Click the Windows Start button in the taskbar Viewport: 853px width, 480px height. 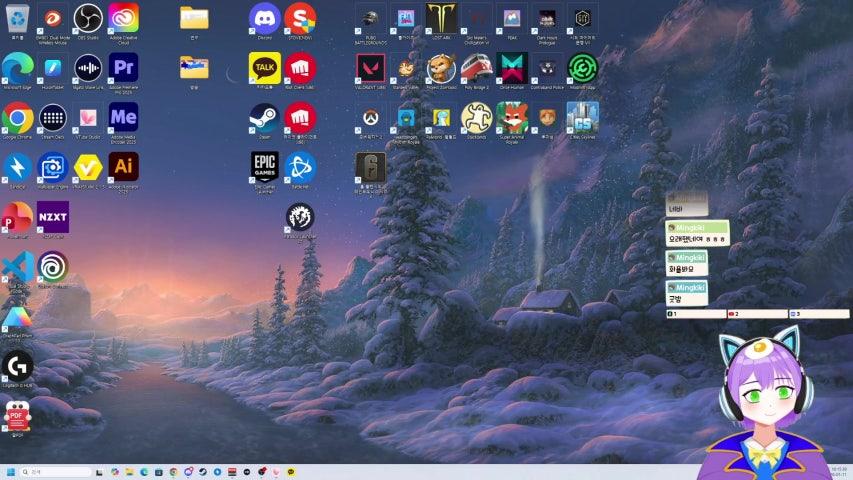[11, 472]
